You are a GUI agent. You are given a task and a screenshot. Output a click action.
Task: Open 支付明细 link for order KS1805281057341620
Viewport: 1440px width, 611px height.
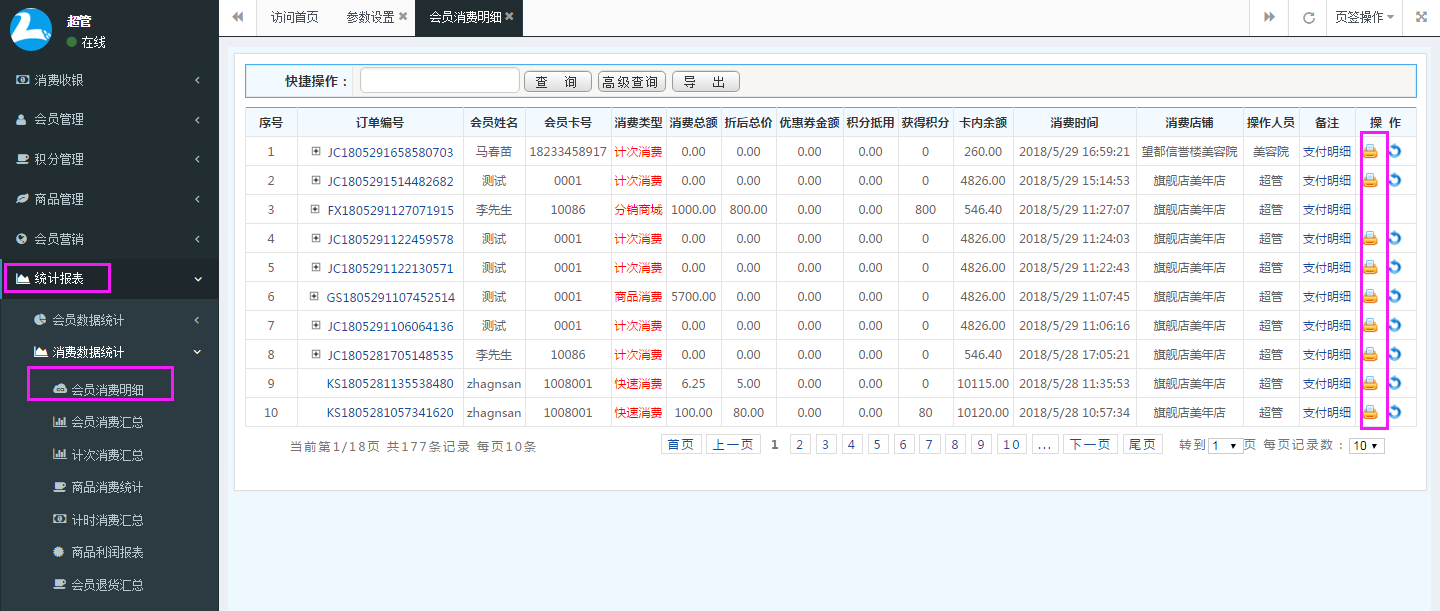1327,413
